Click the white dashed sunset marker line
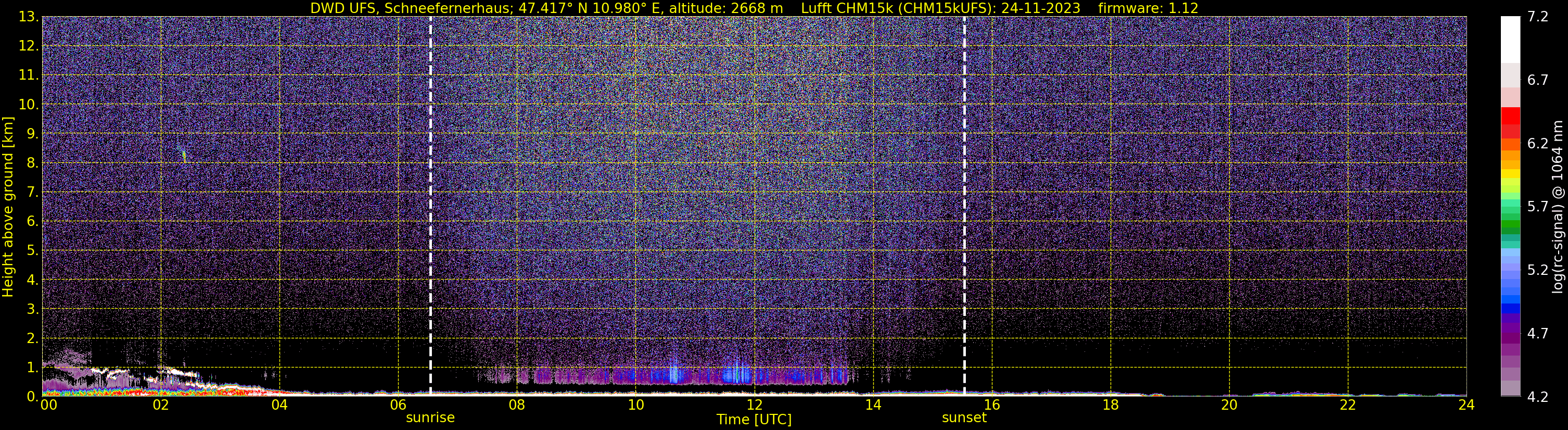Viewport: 1568px width, 430px height. coord(964,207)
